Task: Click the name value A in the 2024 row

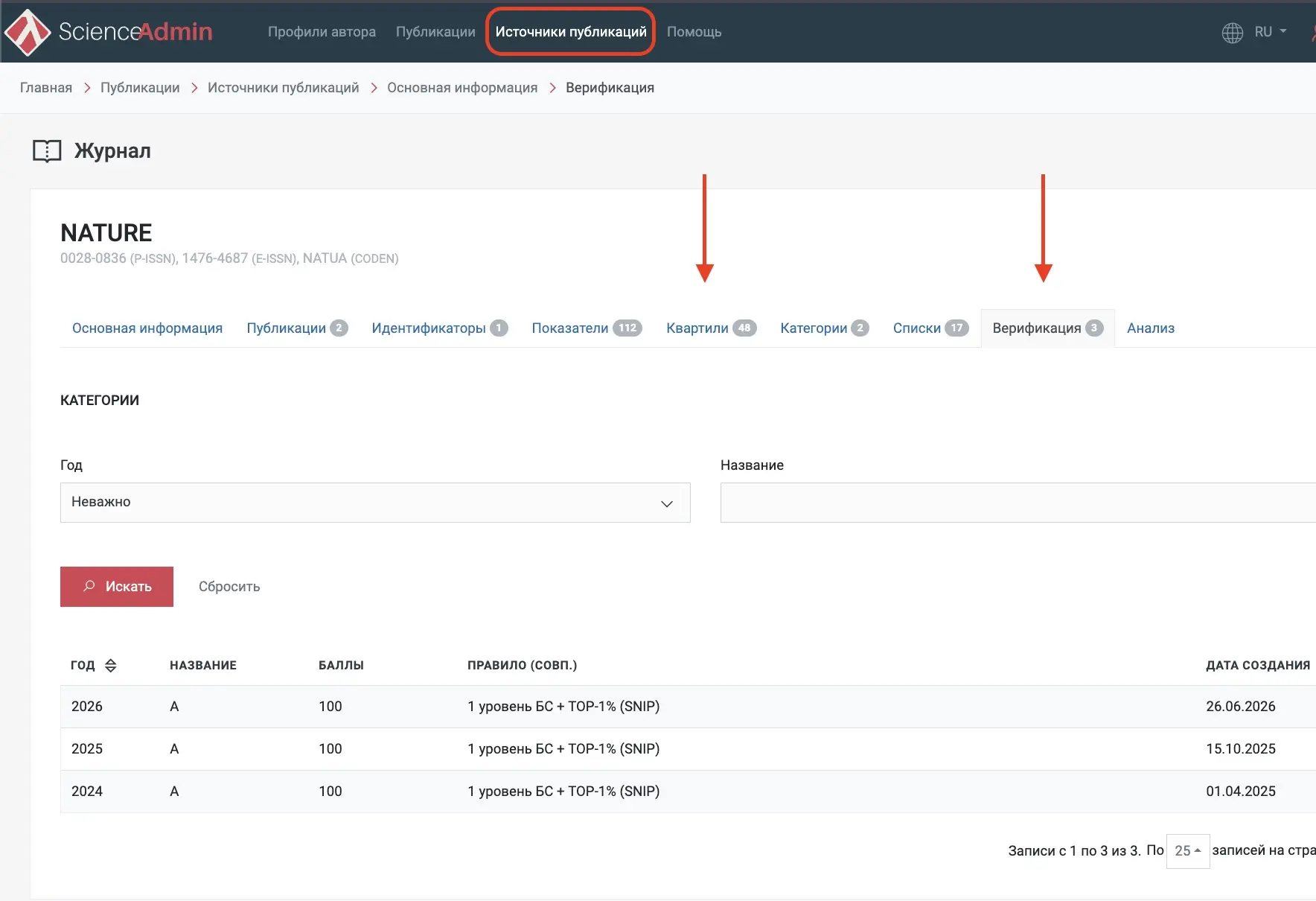Action: pyautogui.click(x=174, y=792)
